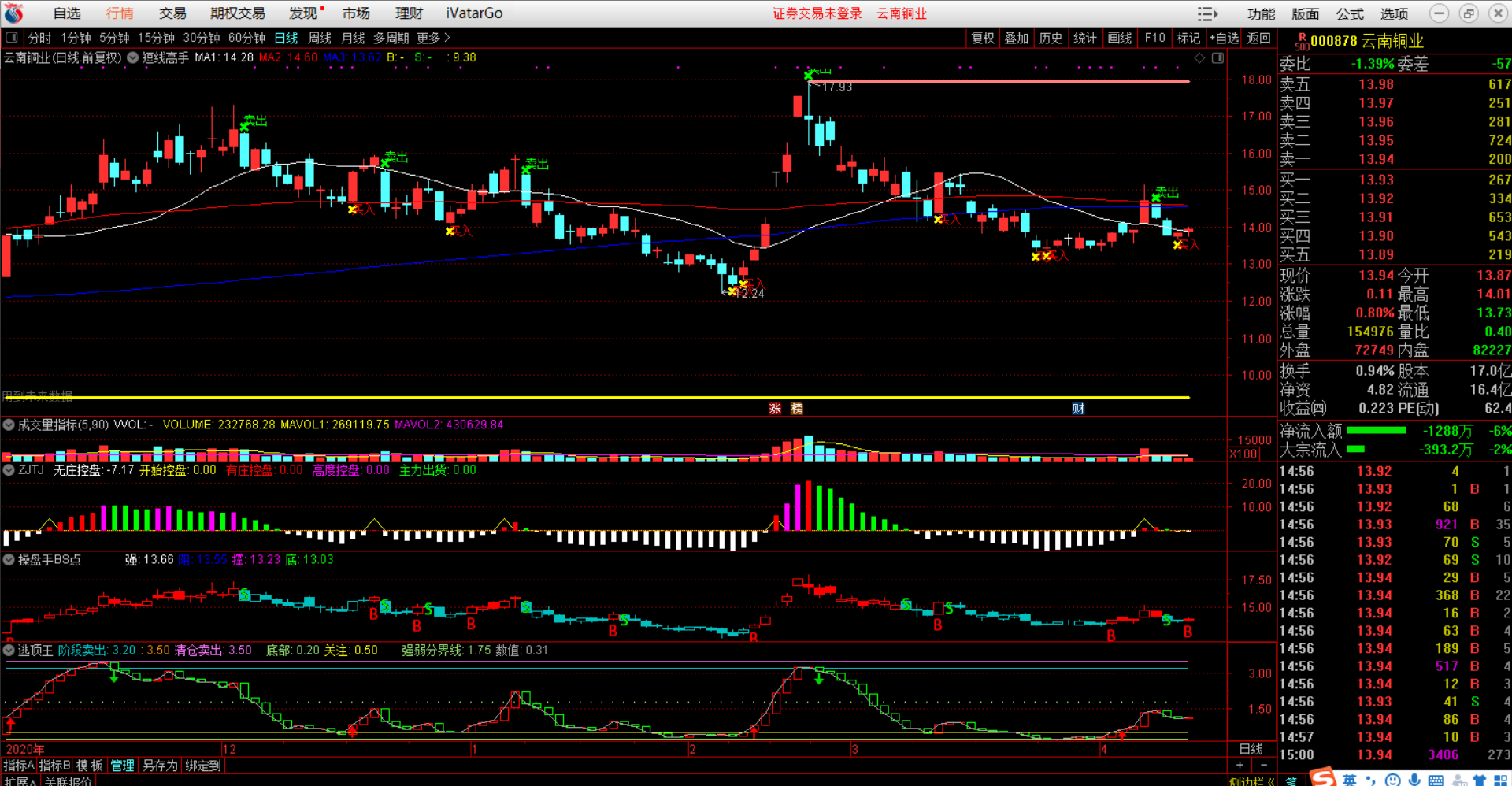The width and height of the screenshot is (1512, 786).
Task: Switch to the 分时 intraday chart
Action: tap(39, 38)
